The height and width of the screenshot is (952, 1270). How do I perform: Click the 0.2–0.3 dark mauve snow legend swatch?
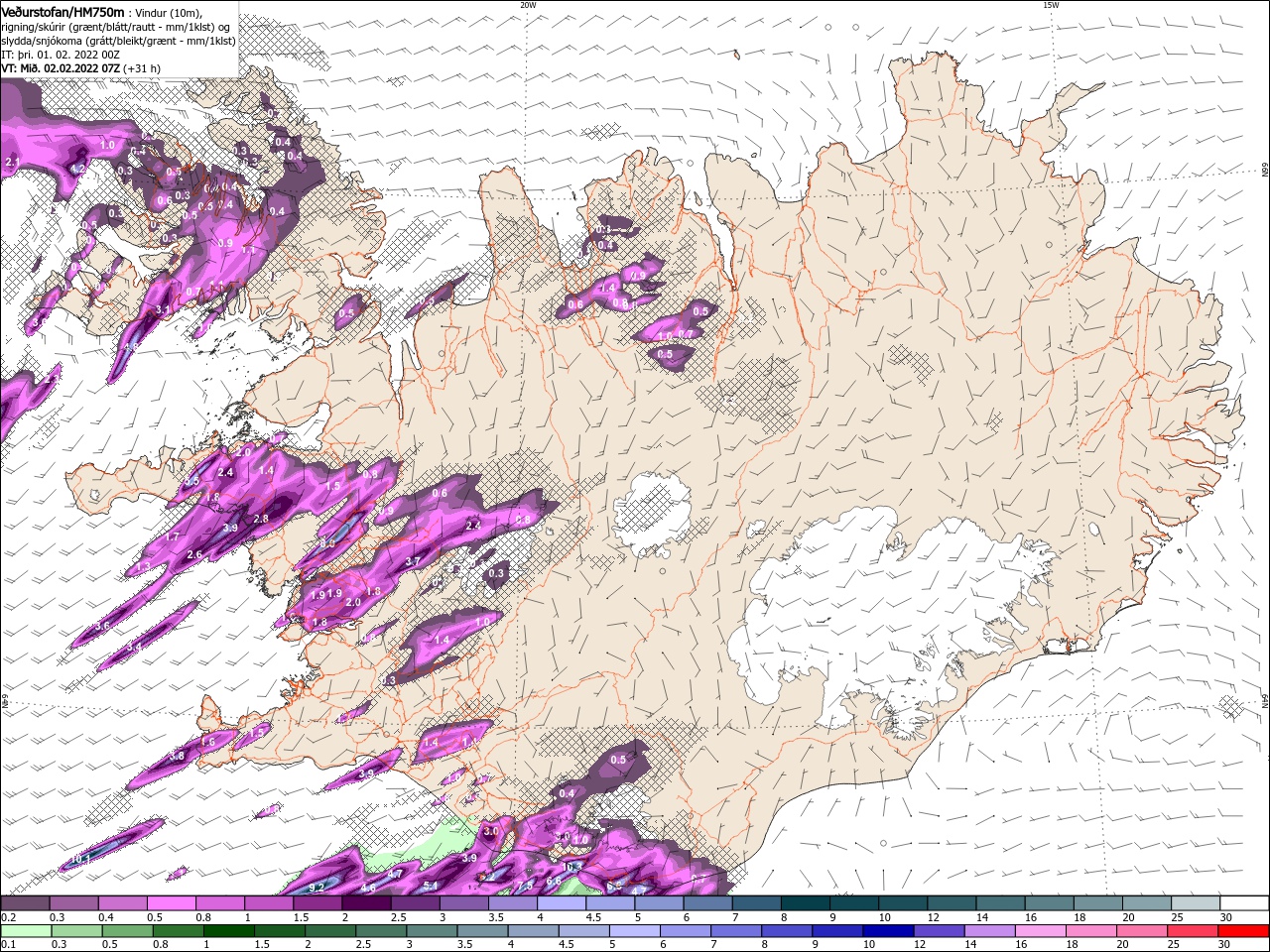tap(25, 903)
